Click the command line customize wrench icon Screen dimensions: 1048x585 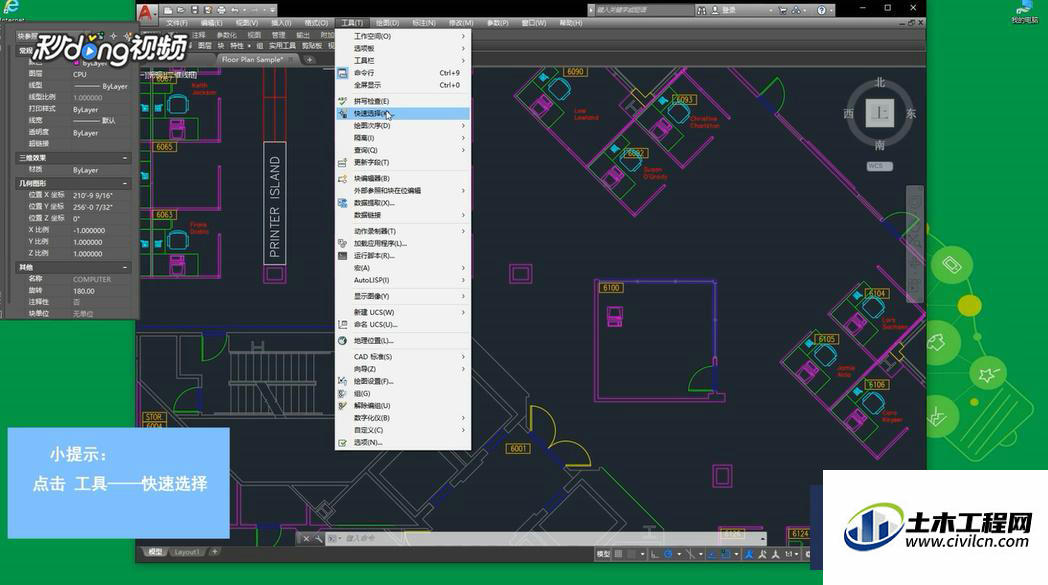coord(319,538)
